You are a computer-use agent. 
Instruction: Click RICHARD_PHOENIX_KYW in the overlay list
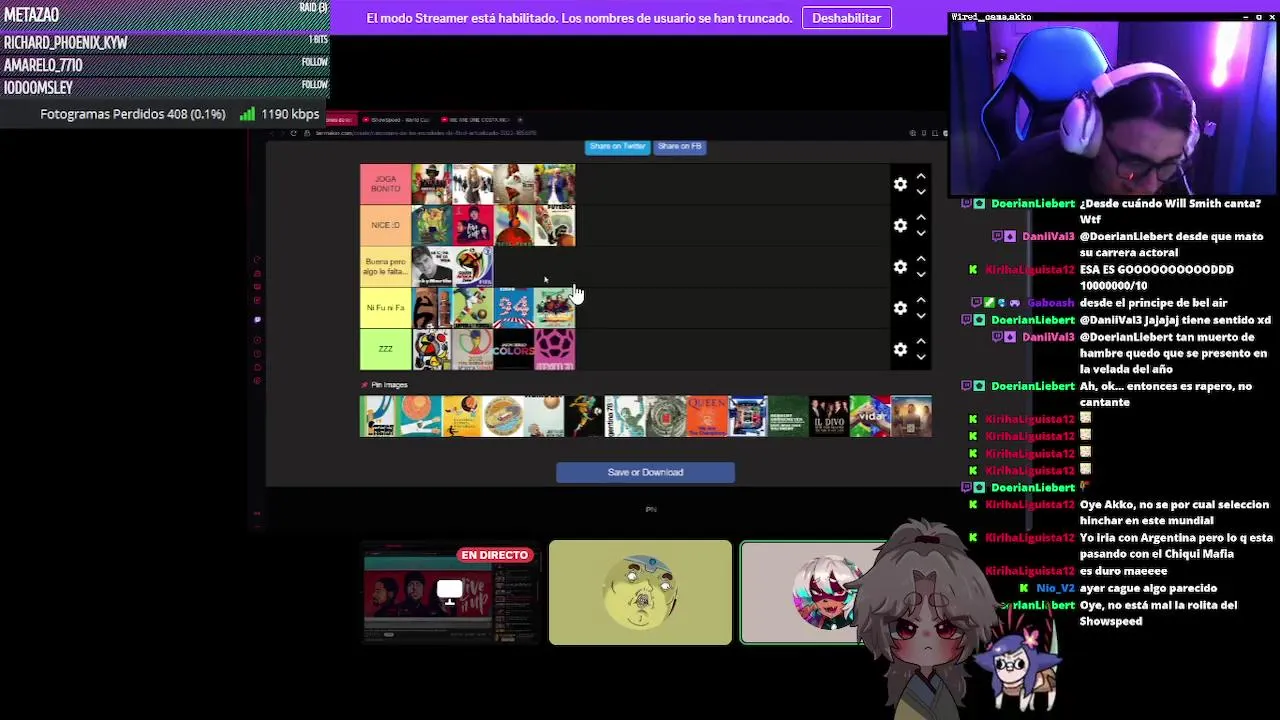pyautogui.click(x=66, y=43)
